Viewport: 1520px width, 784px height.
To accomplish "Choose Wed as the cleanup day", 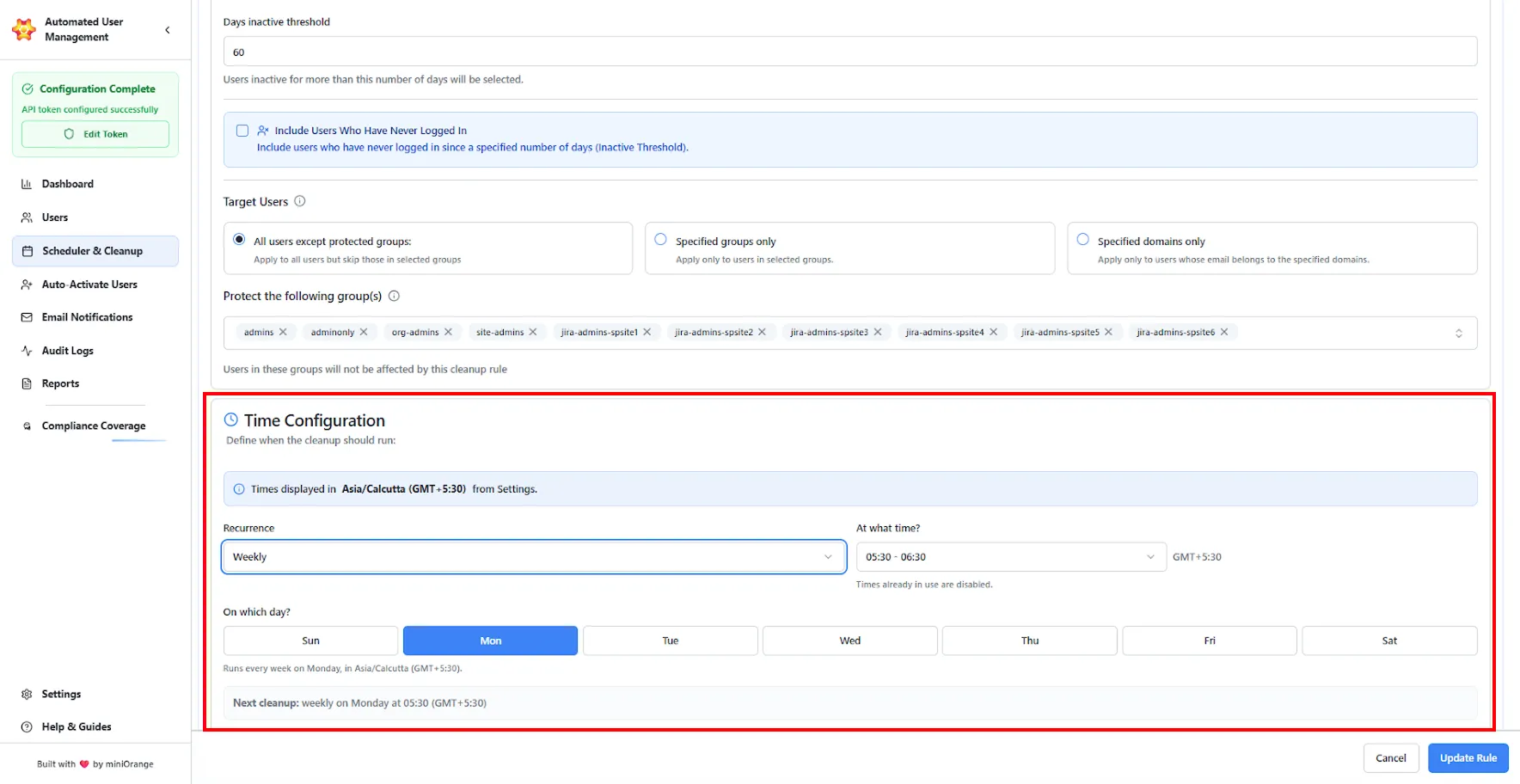I will pyautogui.click(x=850, y=640).
